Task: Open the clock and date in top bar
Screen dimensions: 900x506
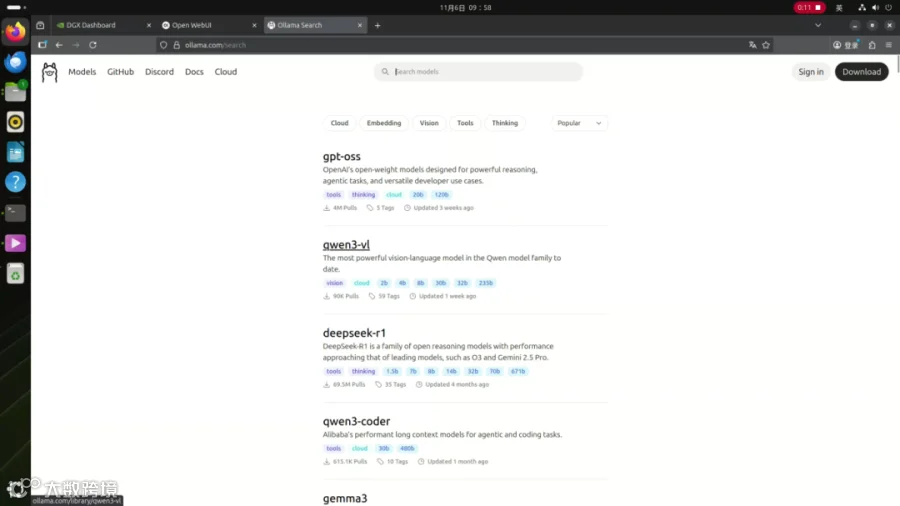Action: [465, 7]
